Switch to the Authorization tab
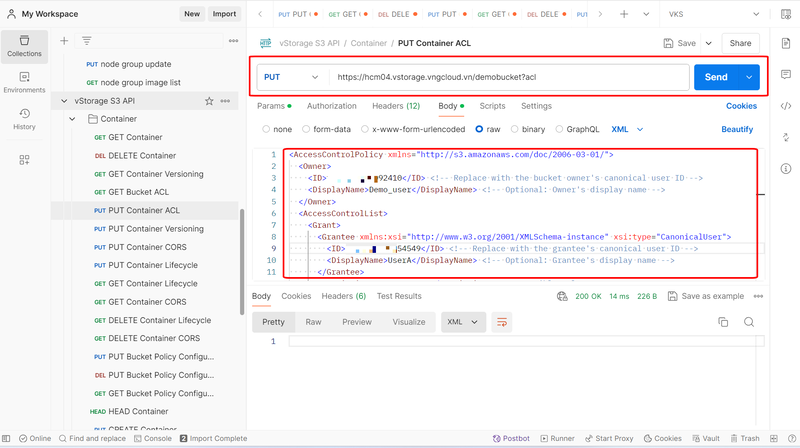The height and width of the screenshot is (448, 800). [331, 106]
